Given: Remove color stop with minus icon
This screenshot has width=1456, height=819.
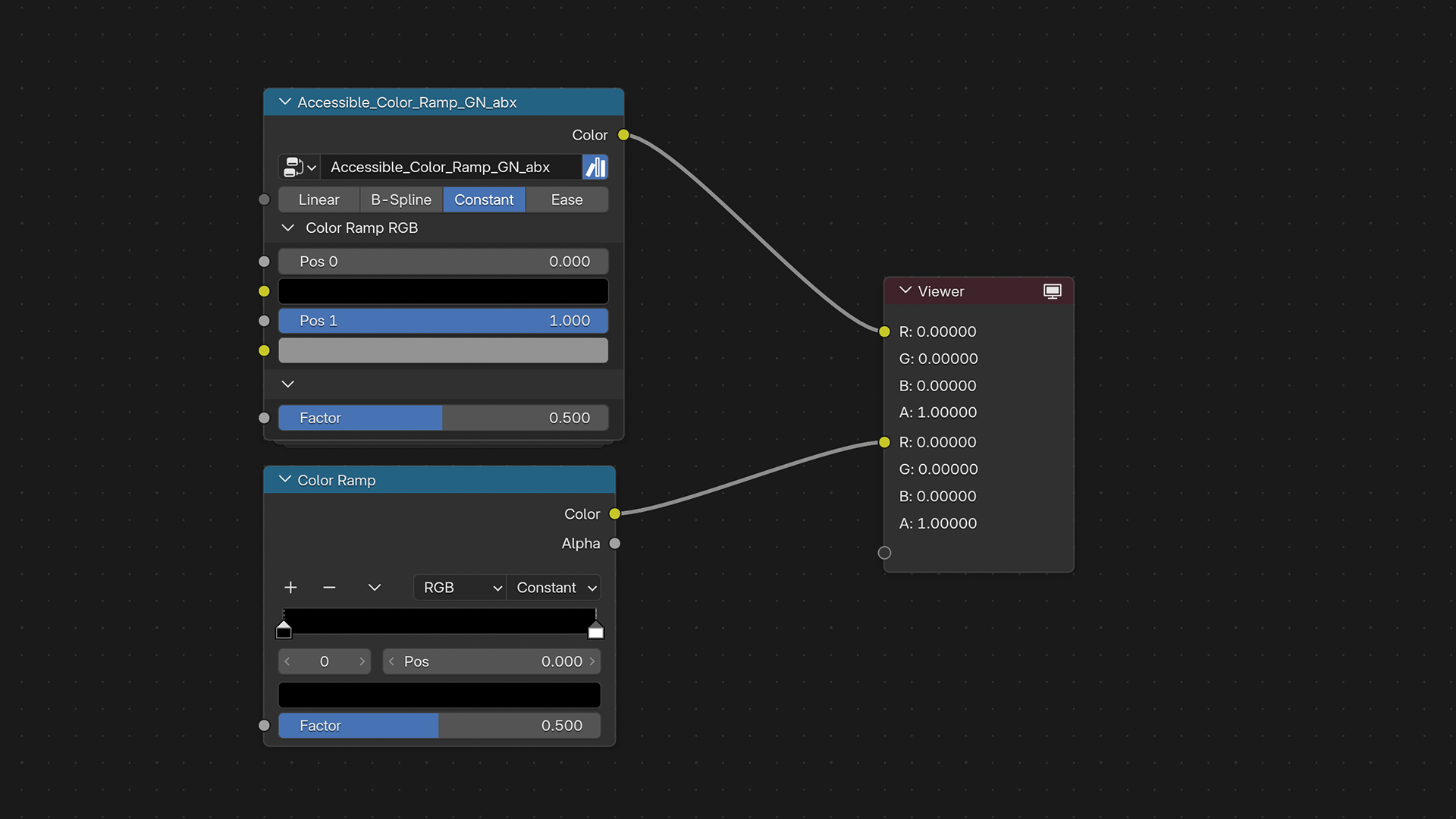Looking at the screenshot, I should tap(329, 588).
